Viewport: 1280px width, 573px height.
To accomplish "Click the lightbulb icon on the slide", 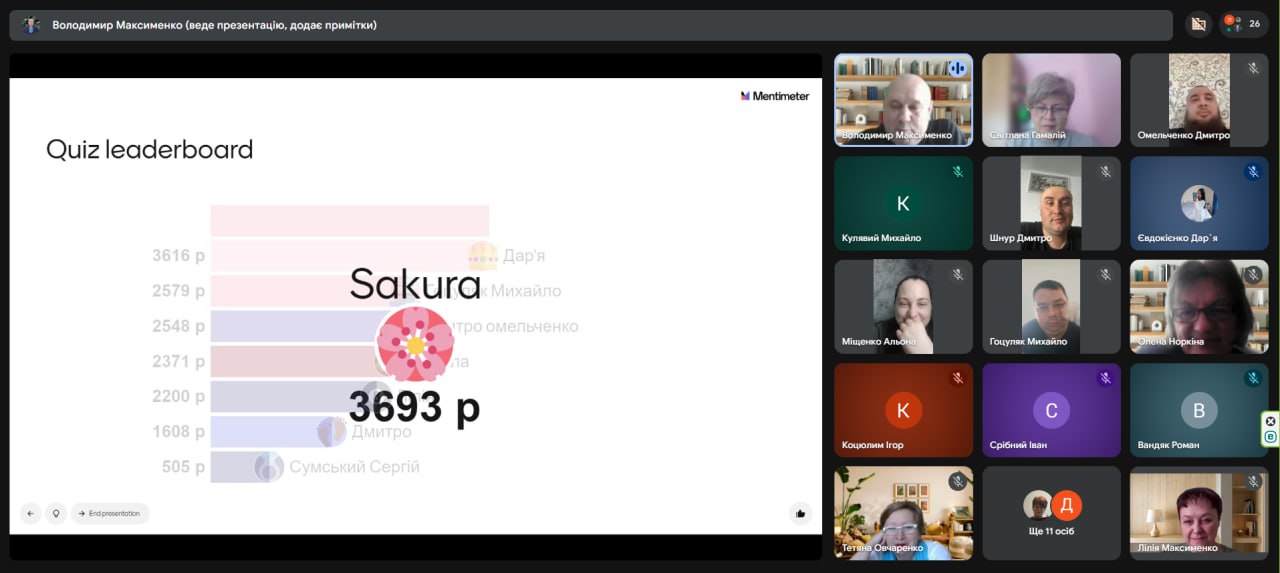I will click(56, 514).
